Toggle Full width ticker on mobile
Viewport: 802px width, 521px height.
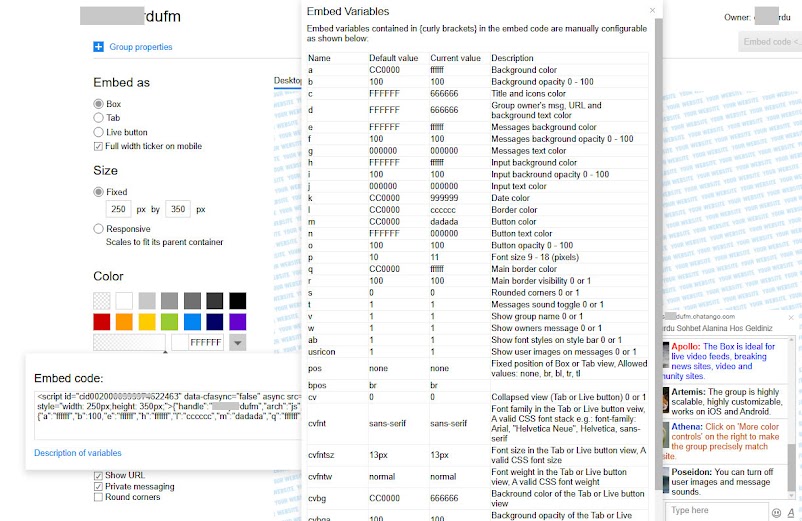(x=98, y=146)
